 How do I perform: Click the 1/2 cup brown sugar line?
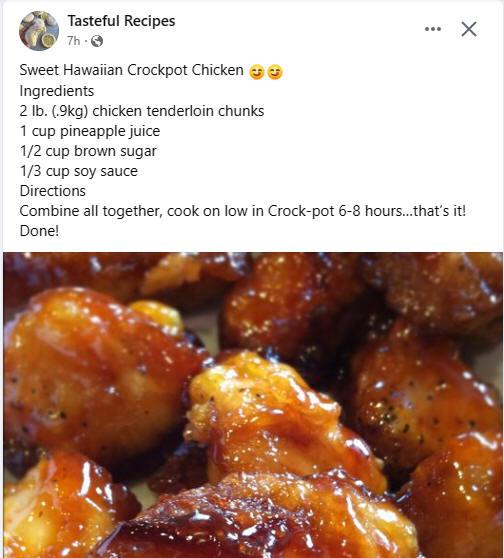[x=88, y=151]
